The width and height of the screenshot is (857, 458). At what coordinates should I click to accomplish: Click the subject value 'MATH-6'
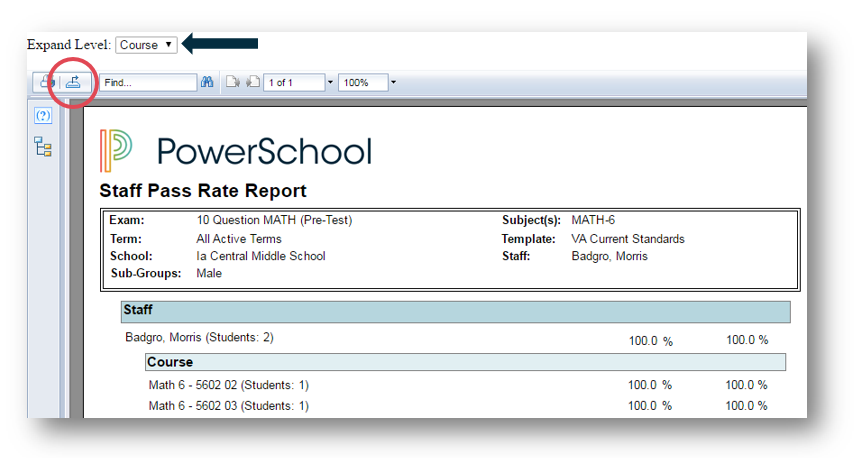coord(593,220)
